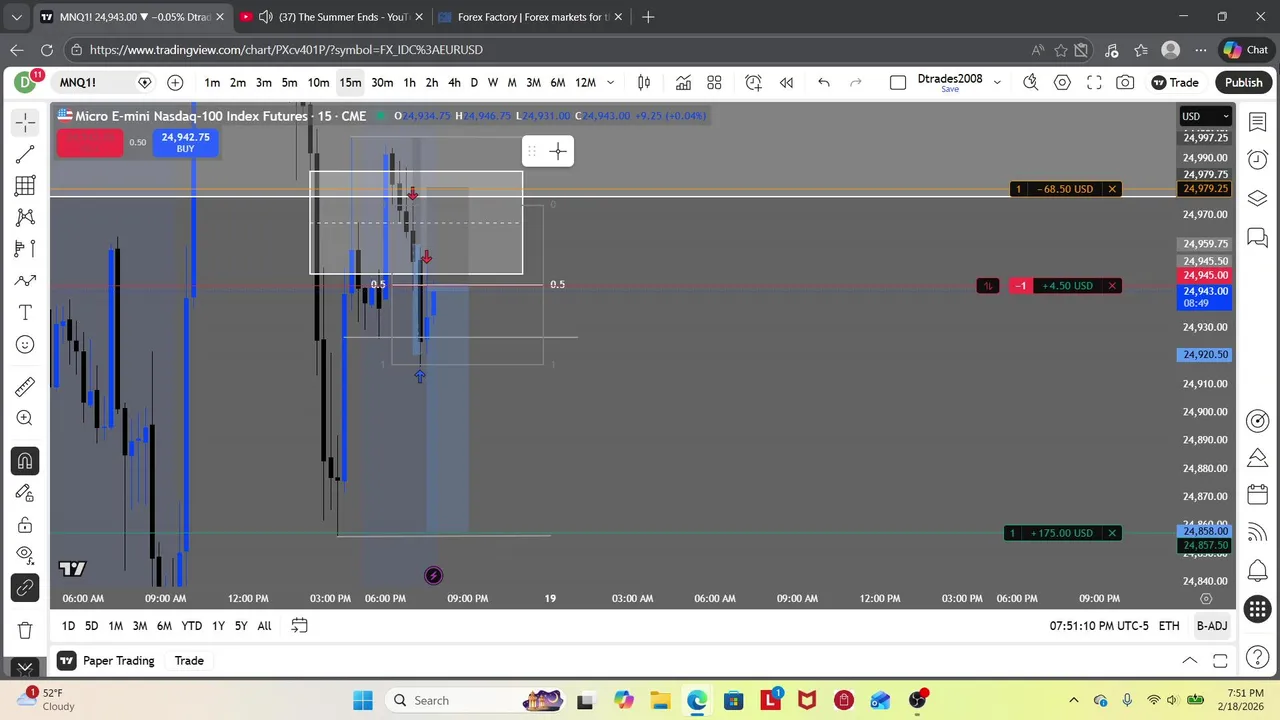Screen dimensions: 1280x720
Task: Select the trend line drawing tool
Action: 25,154
